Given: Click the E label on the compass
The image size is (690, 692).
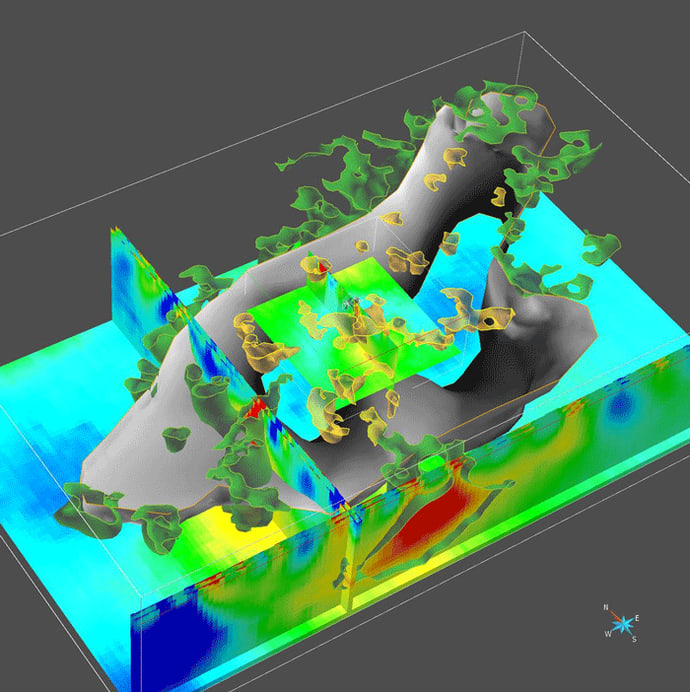Looking at the screenshot, I should tap(637, 617).
